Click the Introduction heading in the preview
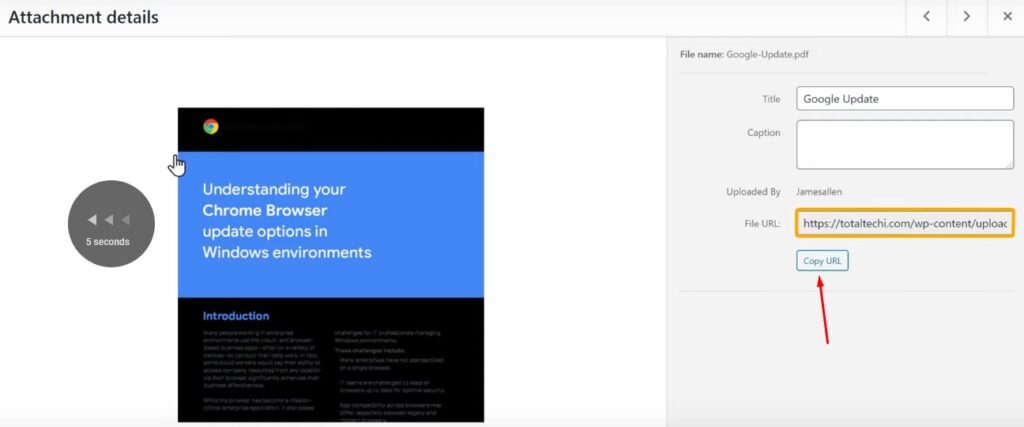The width and height of the screenshot is (1024, 427). 236,316
